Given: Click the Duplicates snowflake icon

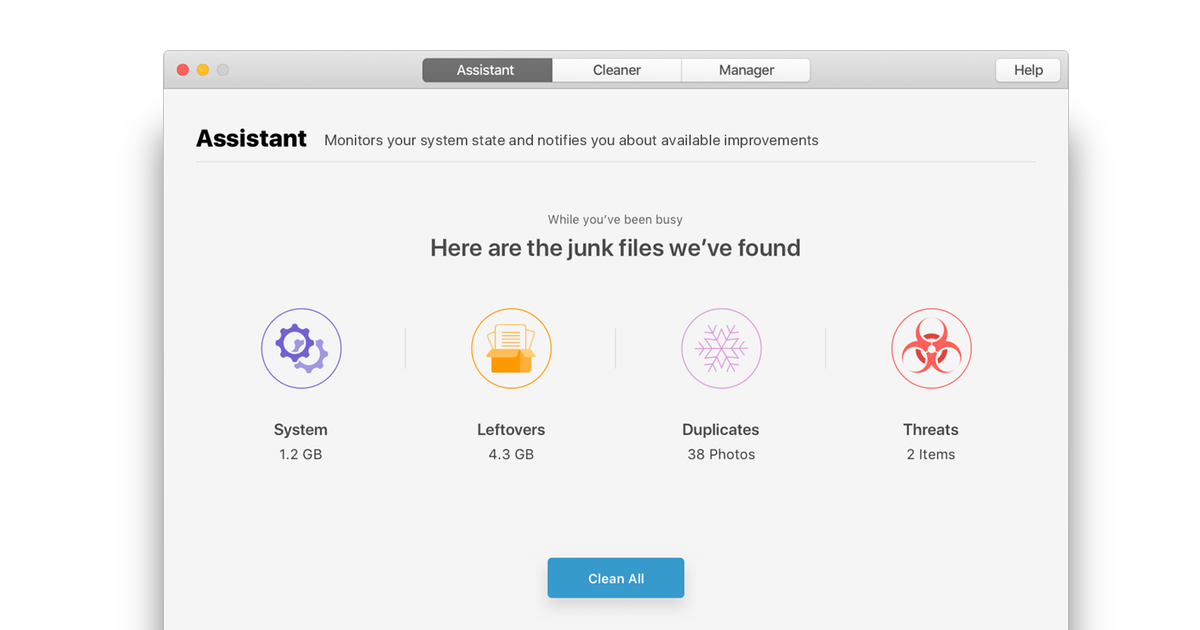Looking at the screenshot, I should click(721, 348).
